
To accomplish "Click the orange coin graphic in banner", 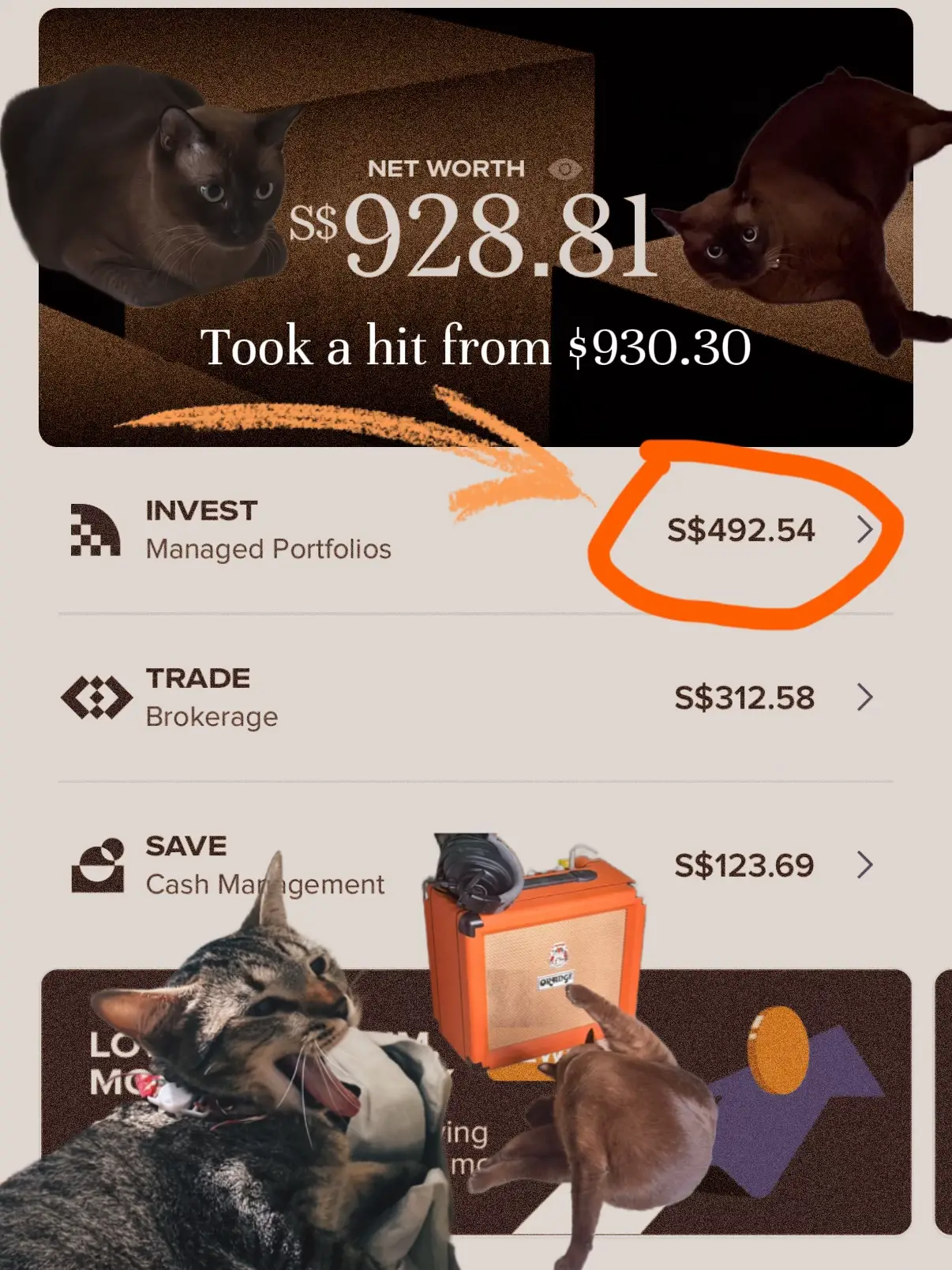I will pyautogui.click(x=778, y=1050).
